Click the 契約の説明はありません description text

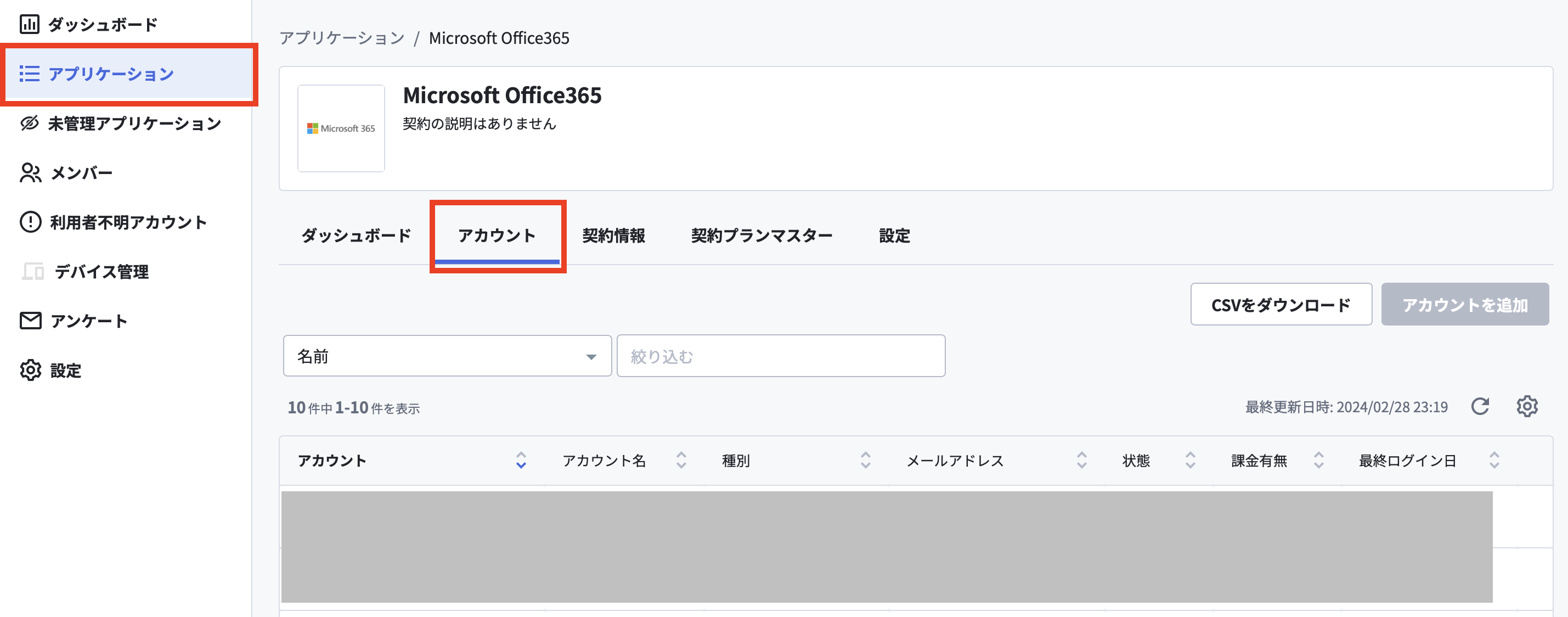480,124
